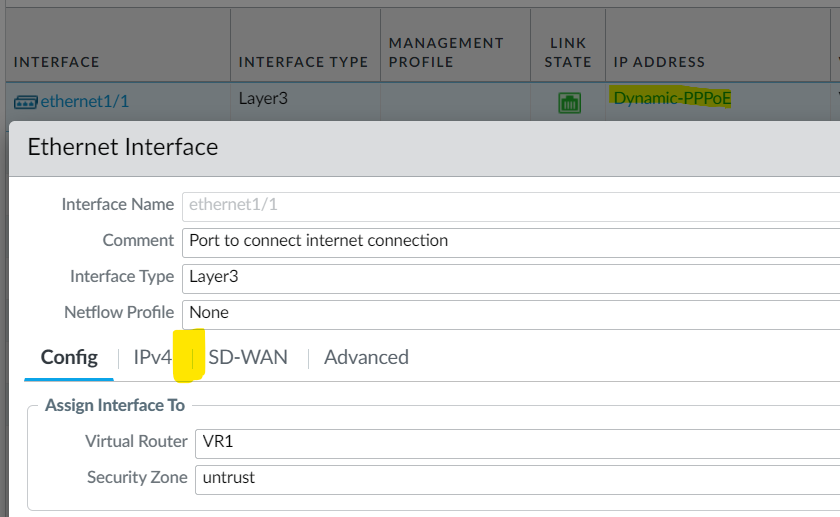Image resolution: width=840 pixels, height=517 pixels.
Task: Click the Link State column header
Action: 568,52
